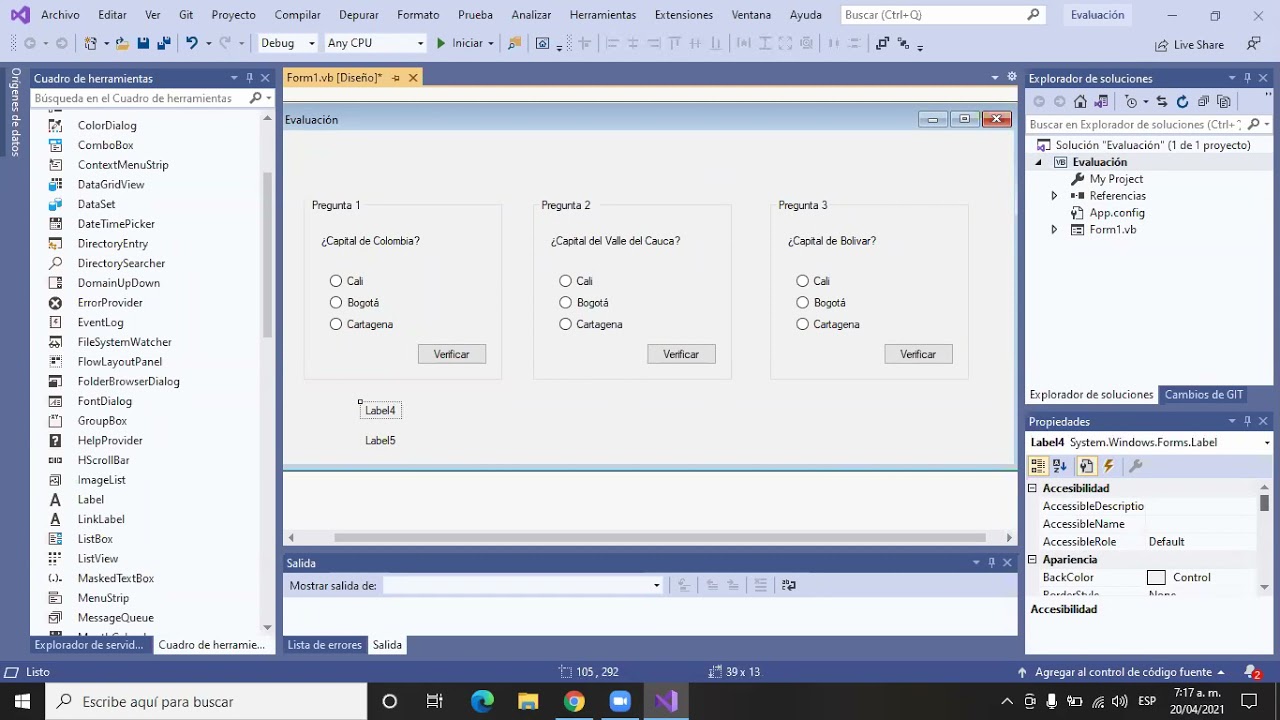The height and width of the screenshot is (720, 1280).
Task: Click the Home icon in Solution Explorer
Action: pyautogui.click(x=1080, y=101)
